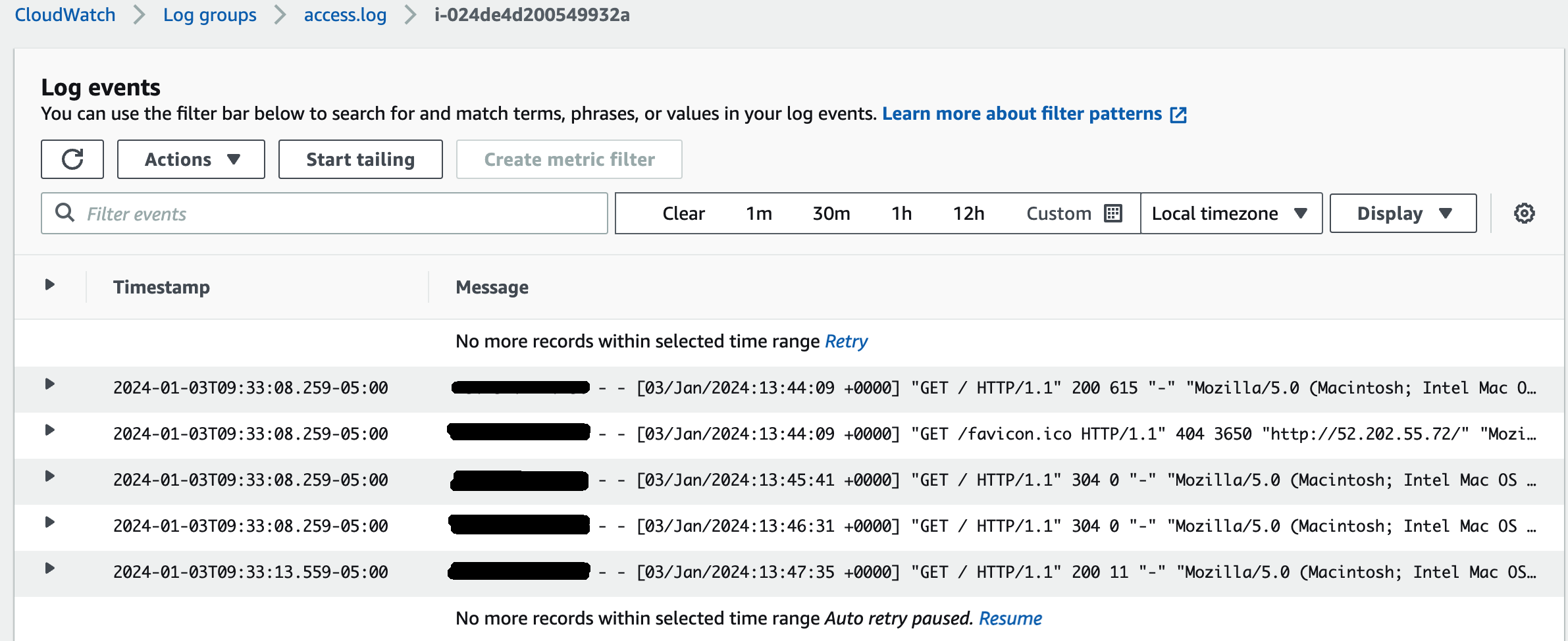Click external link icon beside filter patterns

pyautogui.click(x=1178, y=115)
